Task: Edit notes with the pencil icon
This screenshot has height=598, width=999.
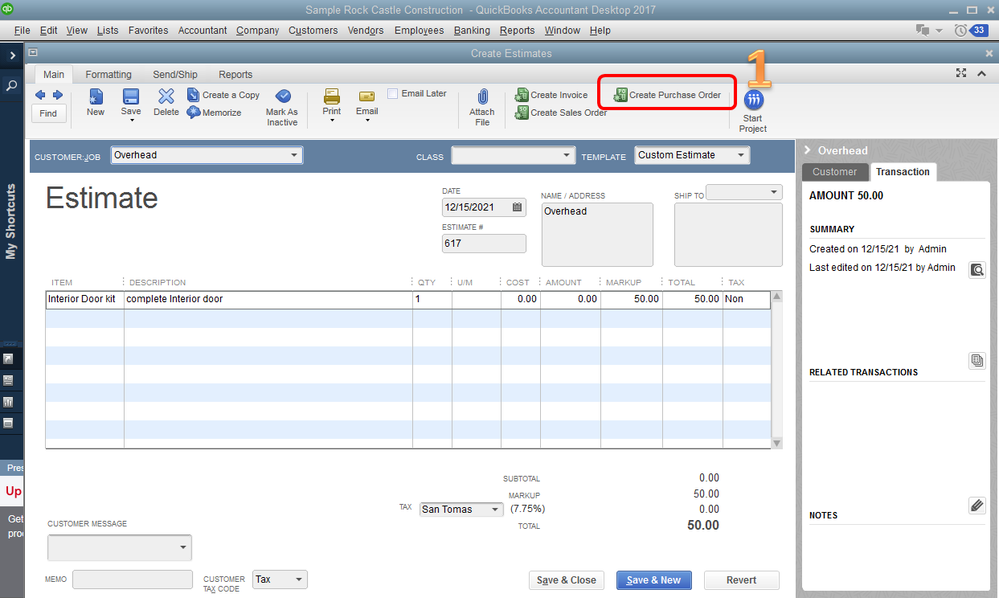Action: tap(977, 506)
